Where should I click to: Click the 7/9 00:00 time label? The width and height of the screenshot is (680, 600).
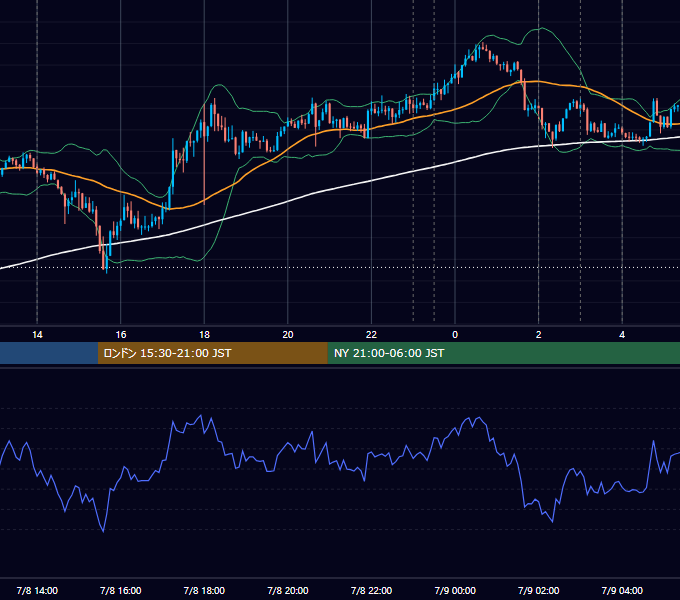(455, 590)
